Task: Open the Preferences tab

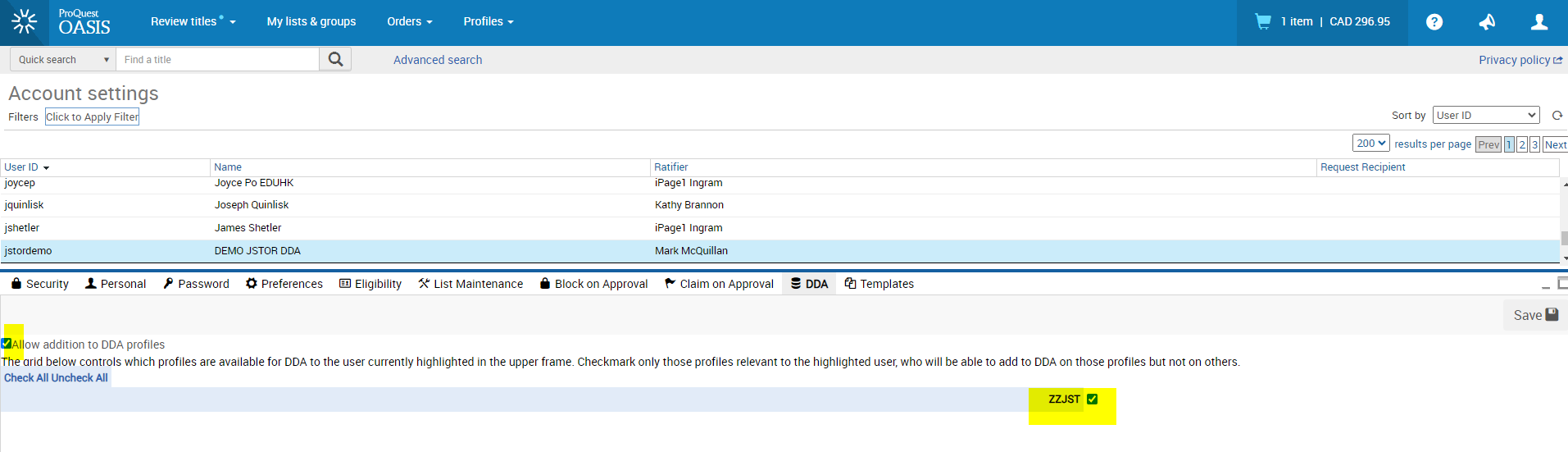Action: point(284,284)
